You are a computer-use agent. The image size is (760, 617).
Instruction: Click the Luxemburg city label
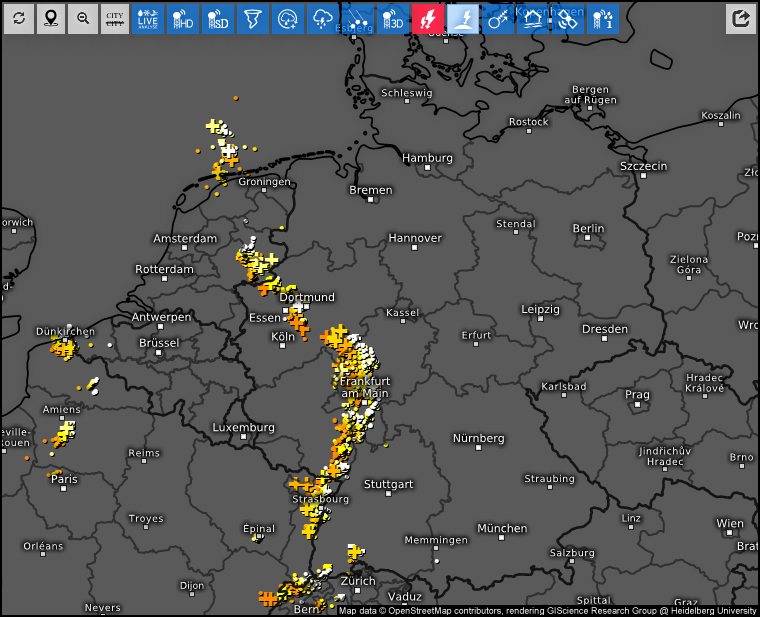click(x=243, y=427)
